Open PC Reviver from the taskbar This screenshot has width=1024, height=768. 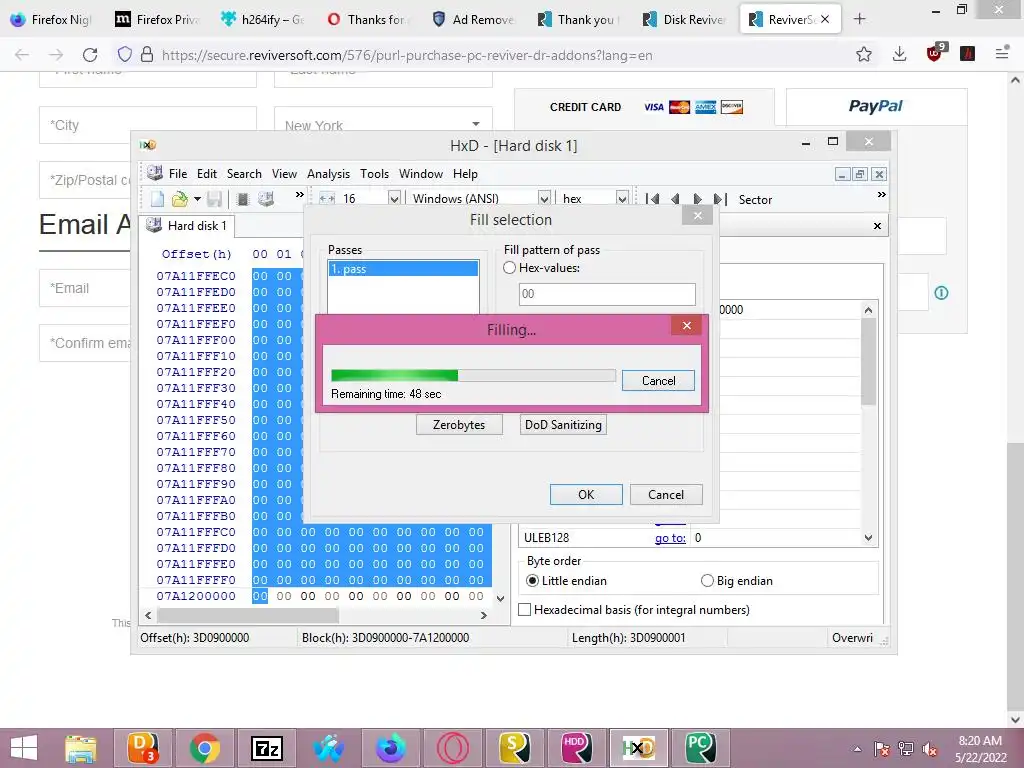point(700,748)
